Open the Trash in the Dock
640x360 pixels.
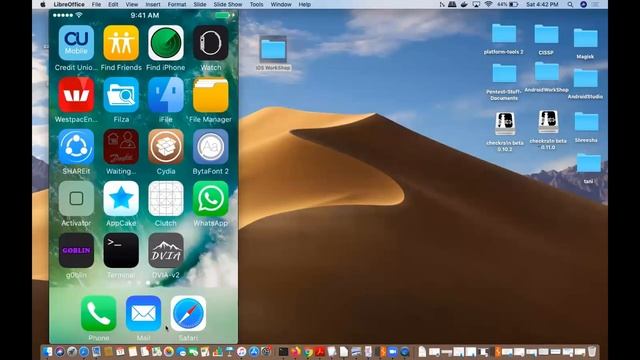click(592, 351)
